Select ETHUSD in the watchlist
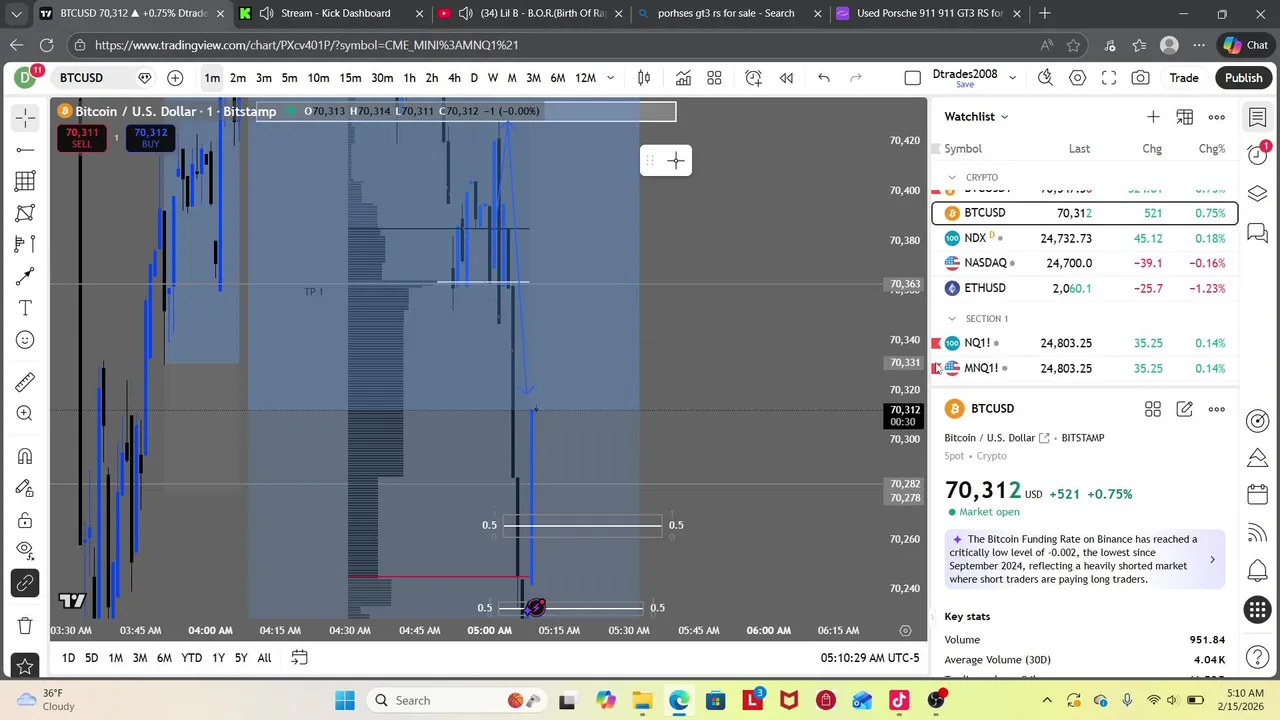 (x=1085, y=288)
